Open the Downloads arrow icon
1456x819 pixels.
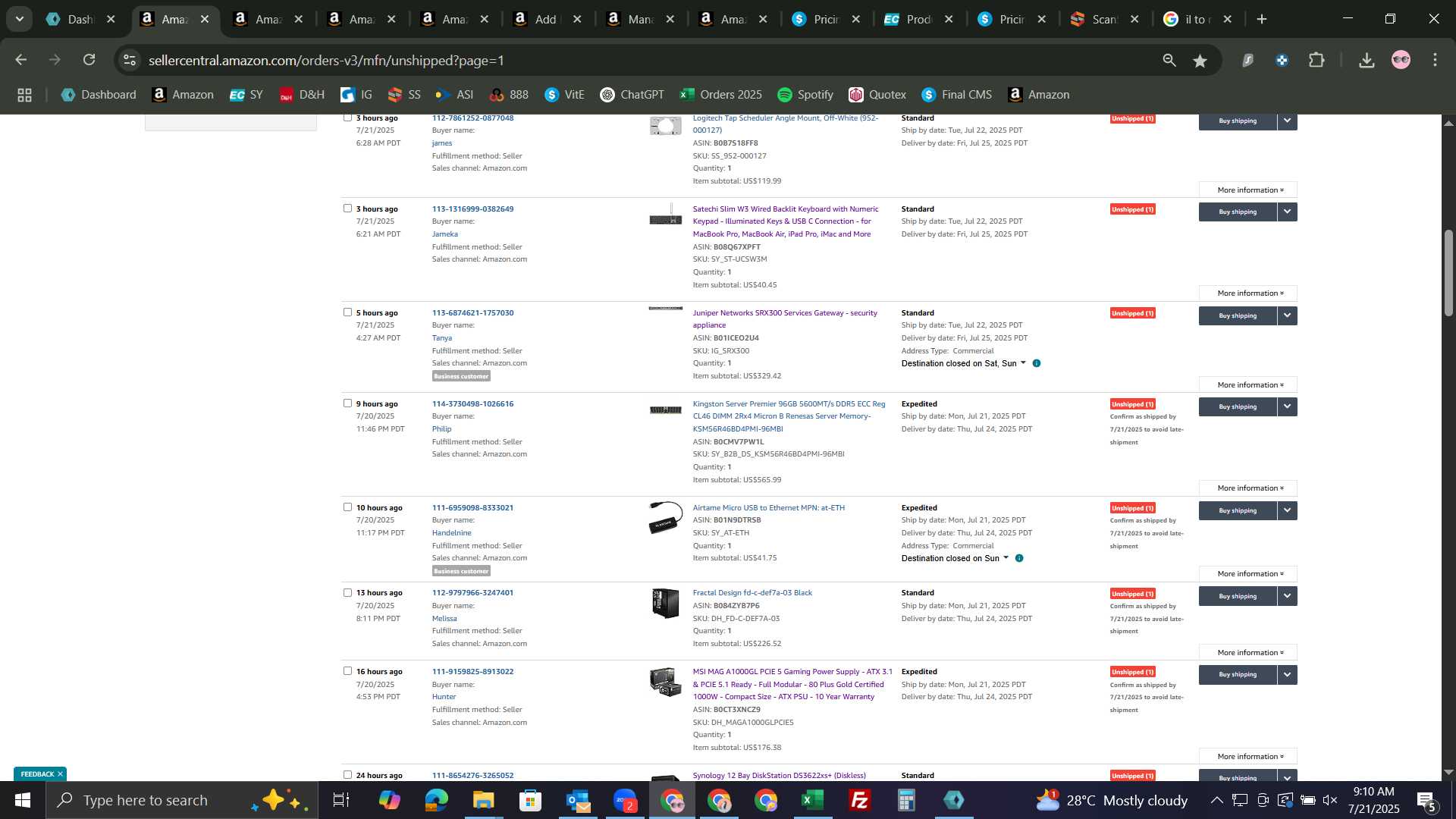click(1367, 60)
